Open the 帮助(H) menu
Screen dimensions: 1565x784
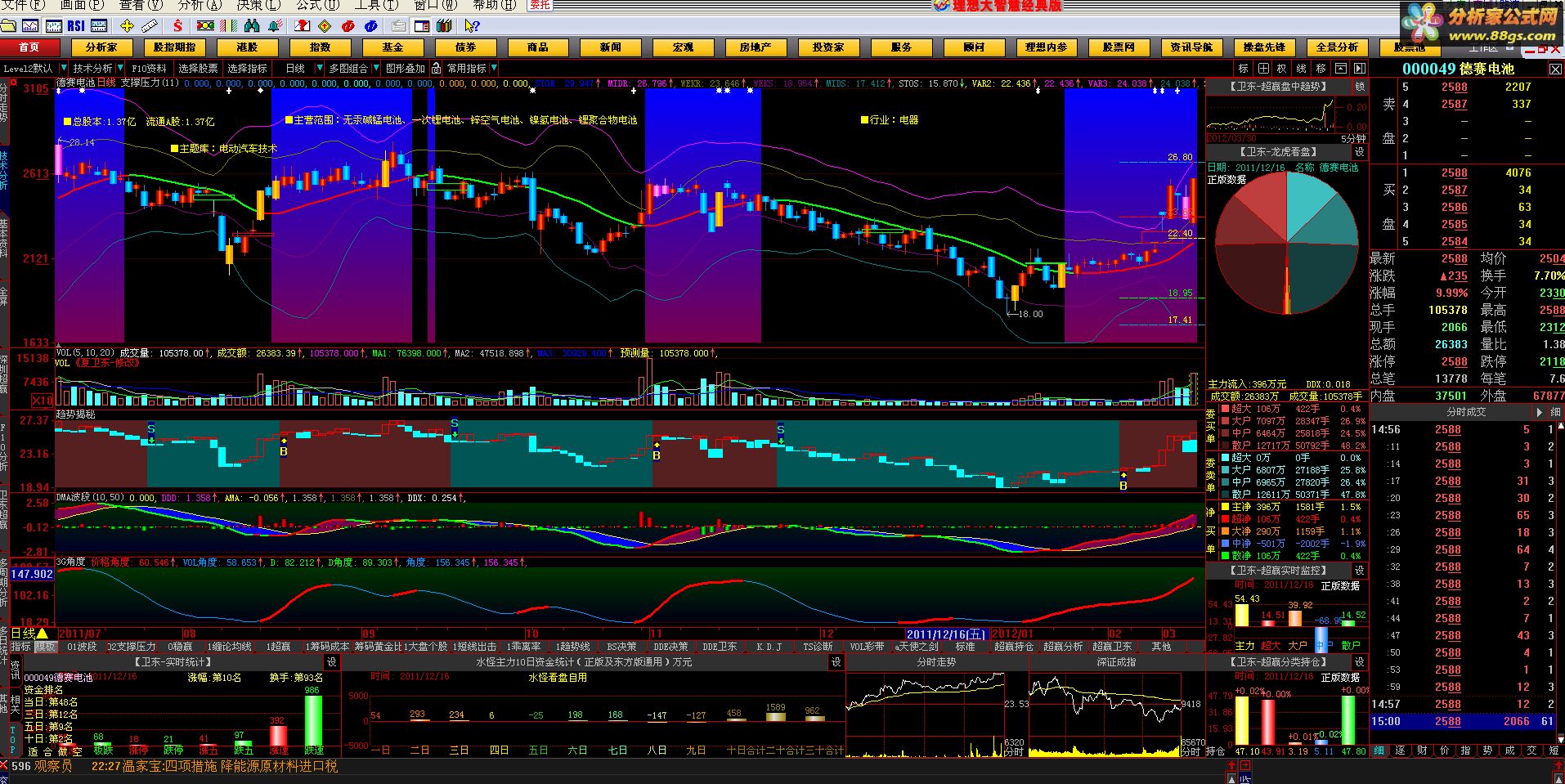[x=495, y=5]
